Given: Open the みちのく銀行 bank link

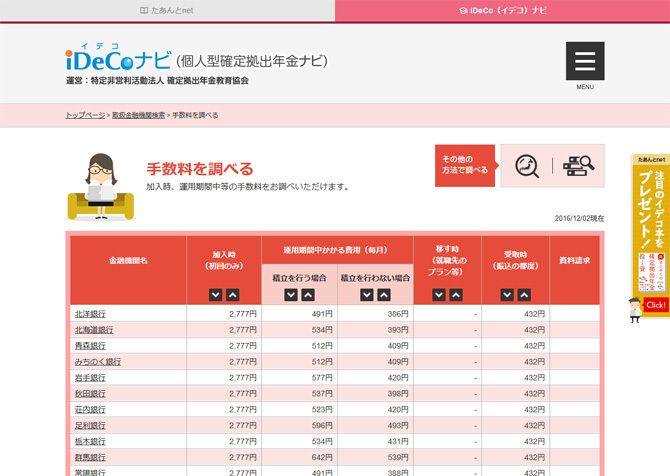Looking at the screenshot, I should [x=97, y=361].
